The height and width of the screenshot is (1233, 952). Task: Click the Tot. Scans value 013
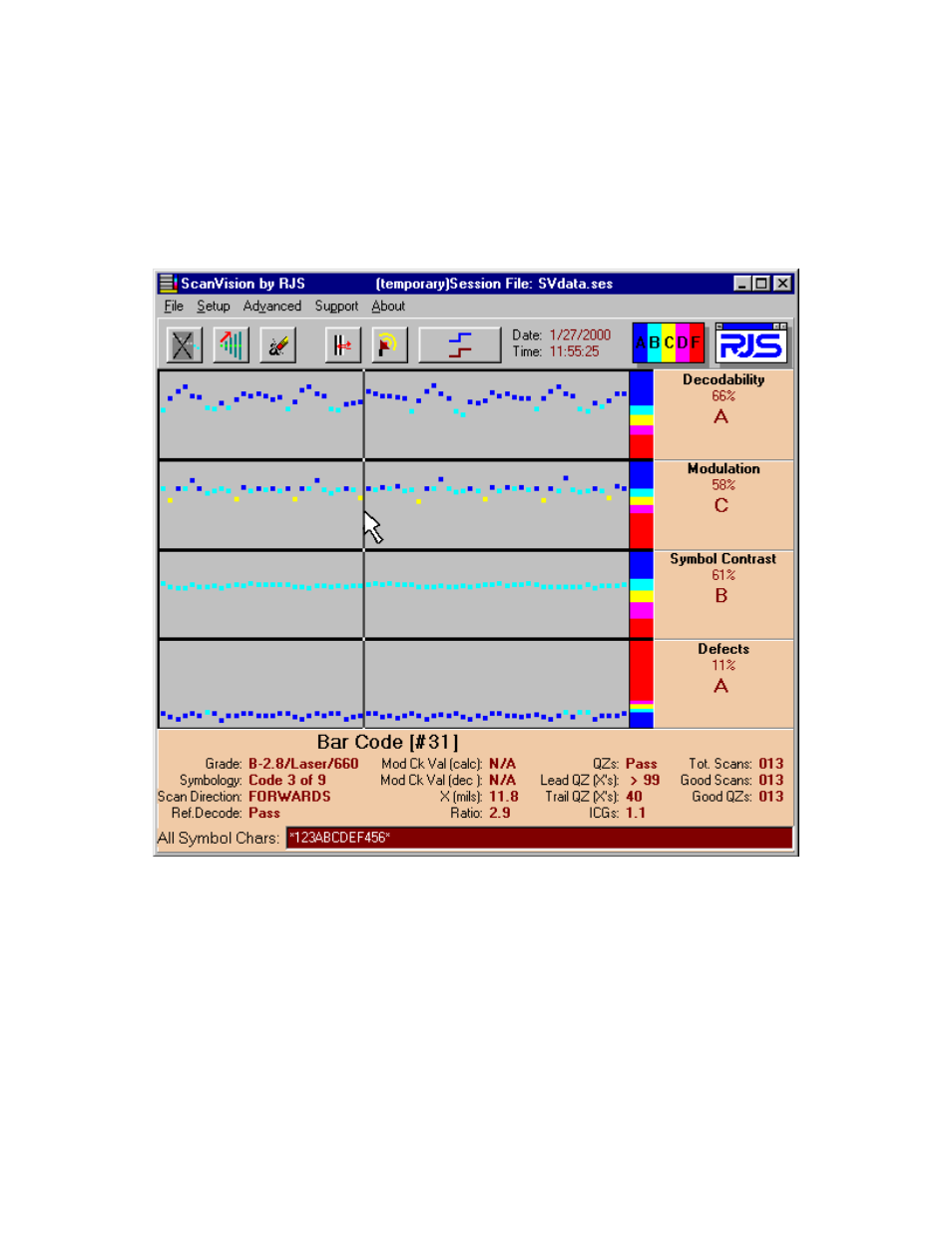[771, 764]
